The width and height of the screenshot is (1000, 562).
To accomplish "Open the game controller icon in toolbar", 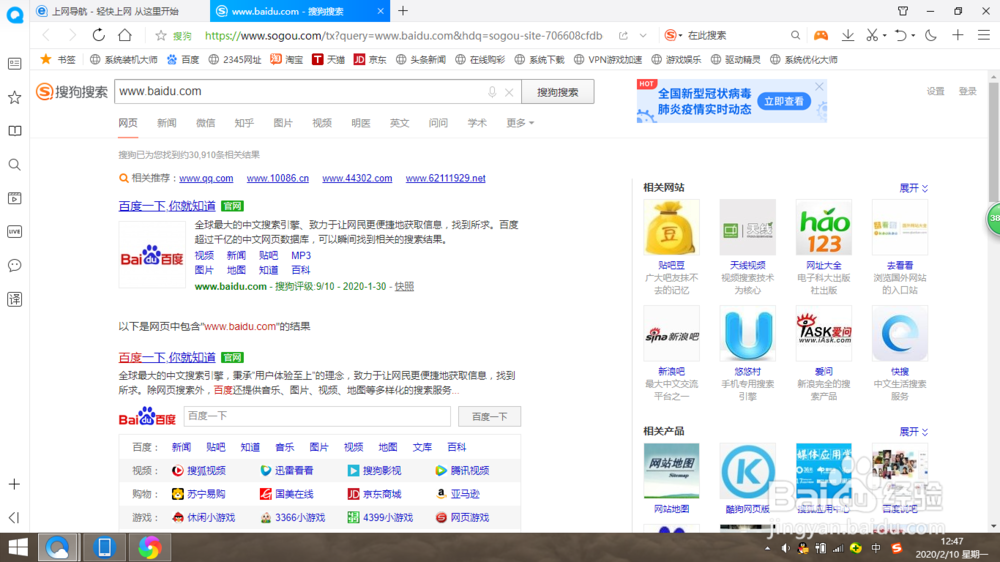I will [821, 36].
